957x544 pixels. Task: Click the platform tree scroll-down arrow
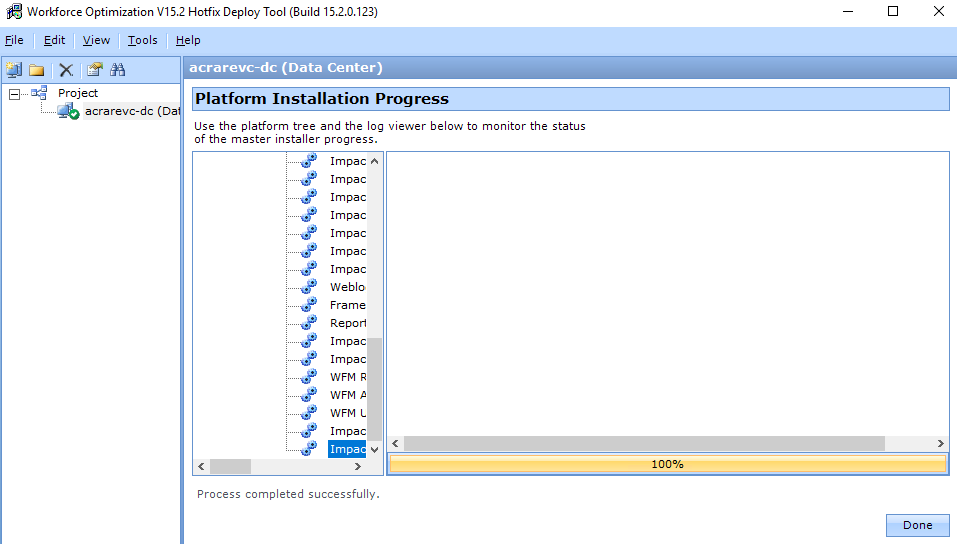(375, 450)
